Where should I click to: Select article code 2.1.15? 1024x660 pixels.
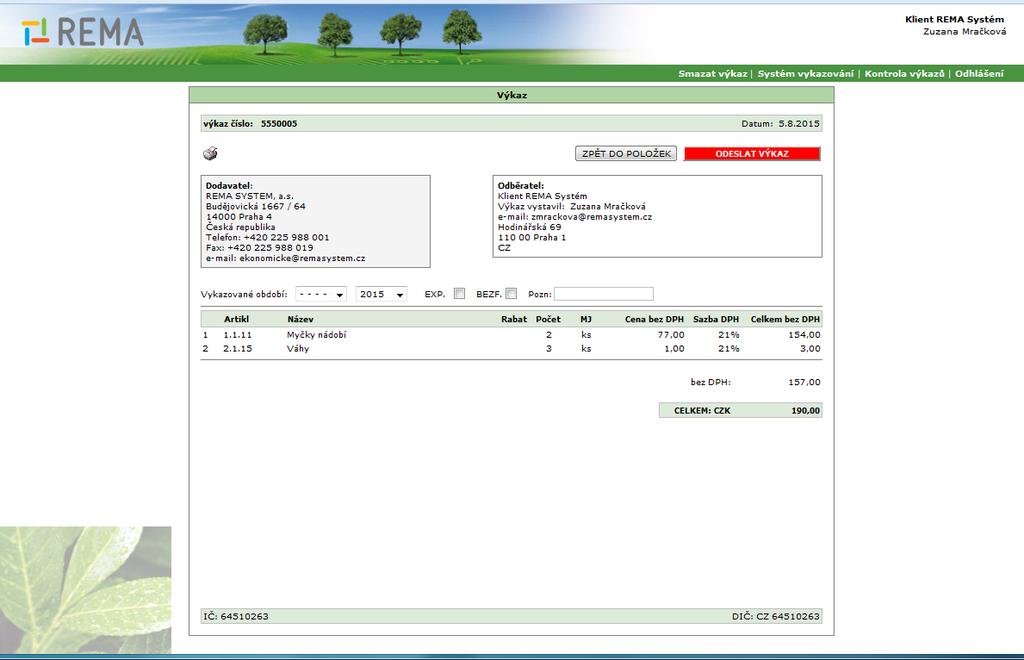237,349
